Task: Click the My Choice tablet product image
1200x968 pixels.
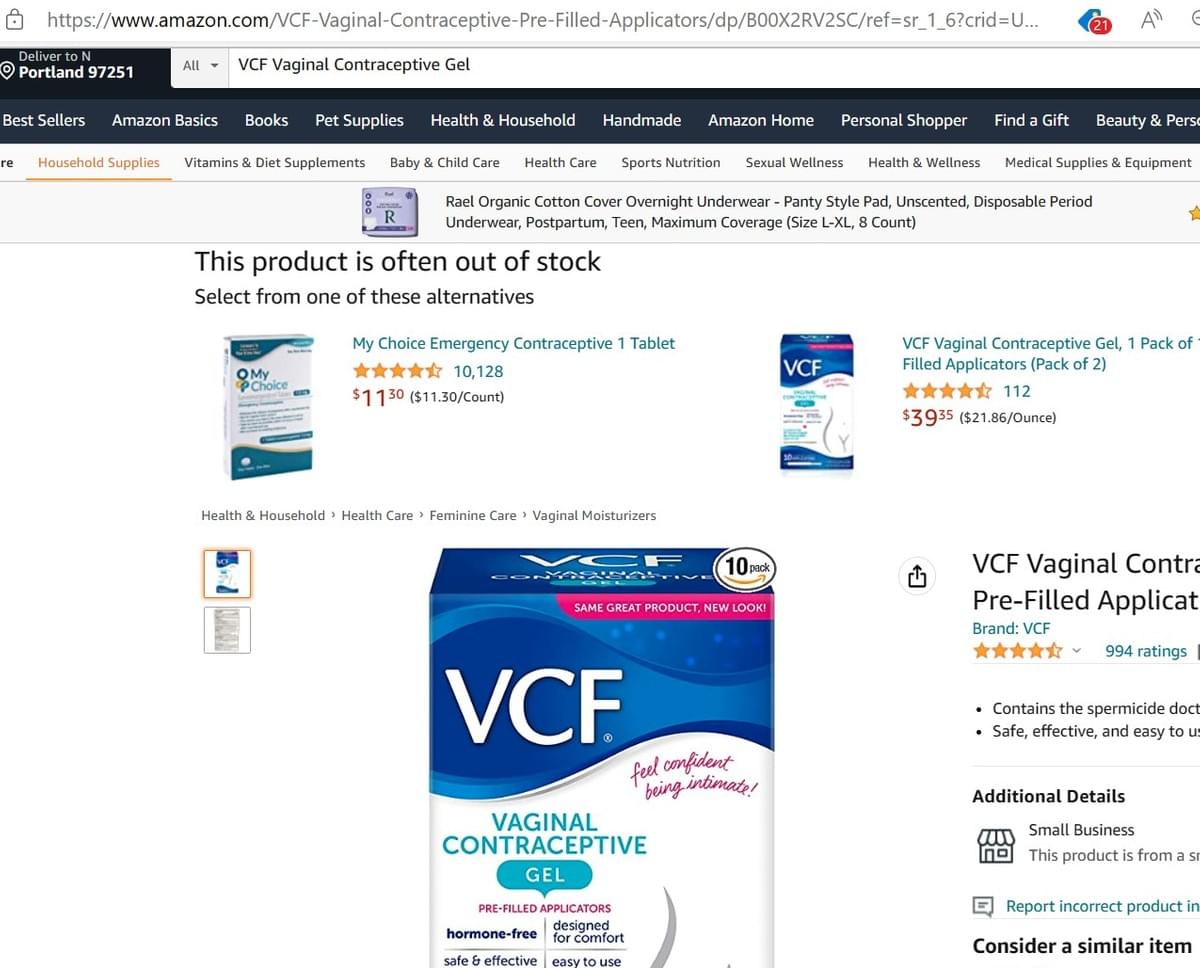Action: coord(269,406)
